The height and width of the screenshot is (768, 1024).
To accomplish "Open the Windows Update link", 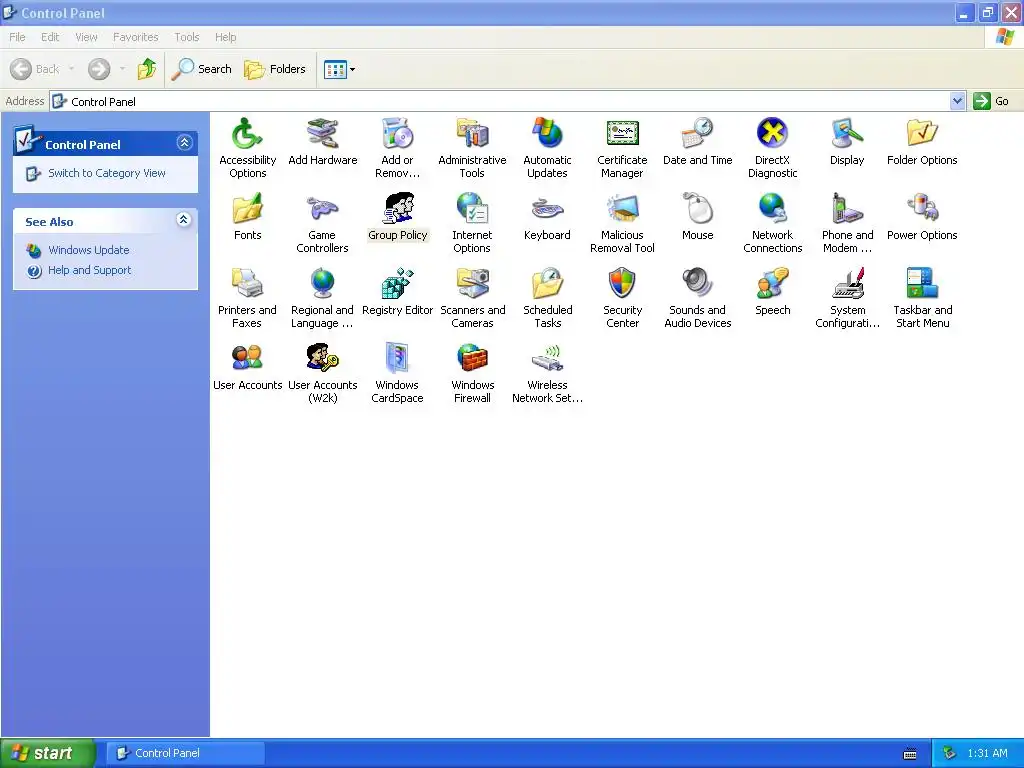I will [x=89, y=250].
